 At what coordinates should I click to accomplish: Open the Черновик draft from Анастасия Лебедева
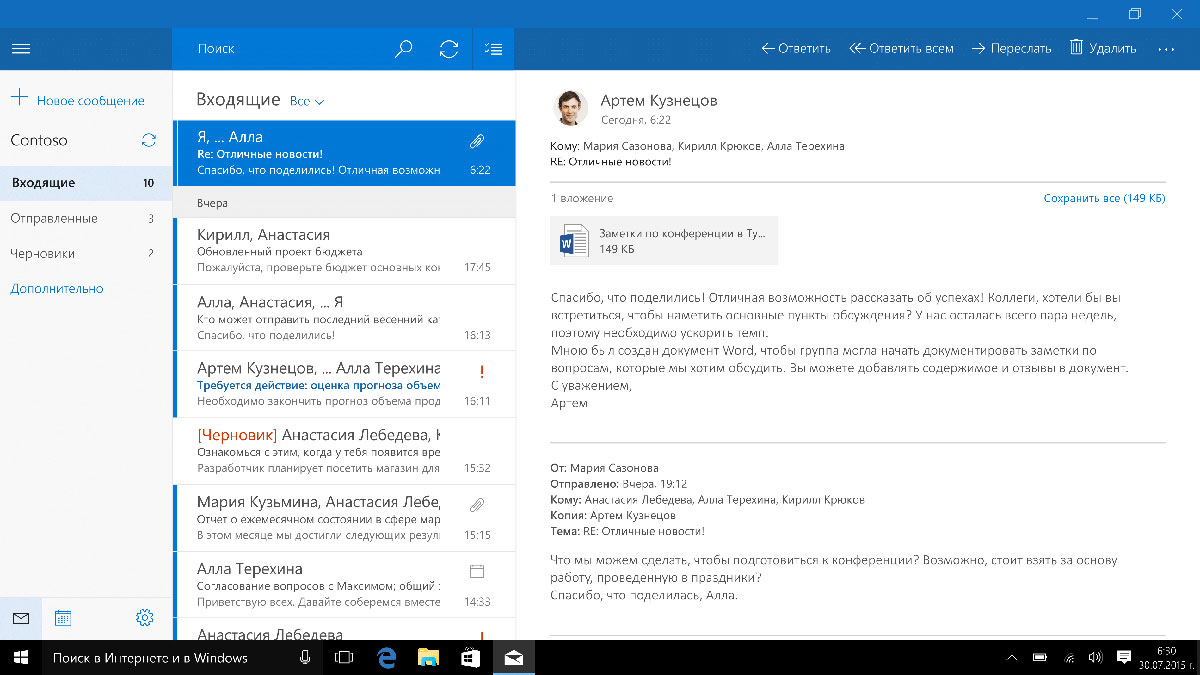tap(344, 450)
